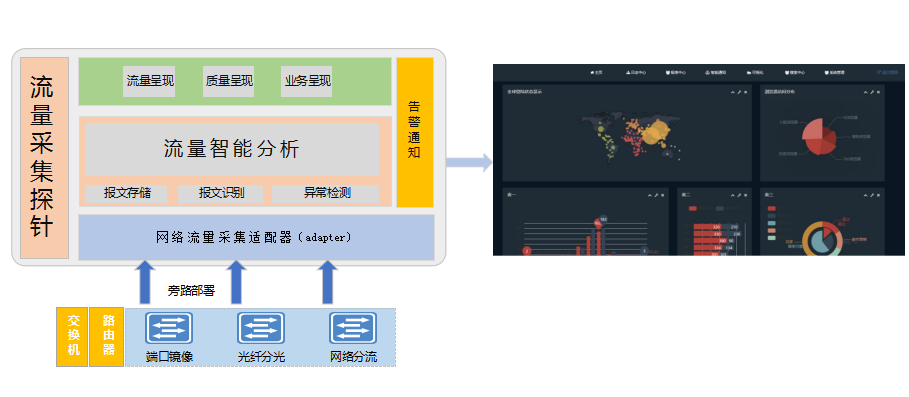909x397 pixels.
Task: Click the blue logout link in dashboard header
Action: [x=887, y=72]
